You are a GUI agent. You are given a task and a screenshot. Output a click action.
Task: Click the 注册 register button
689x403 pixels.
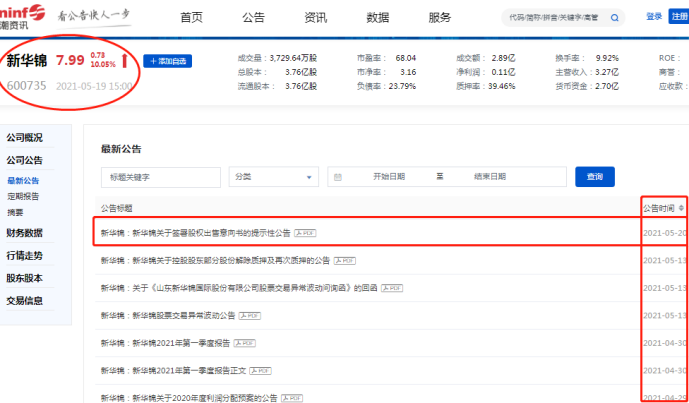tap(678, 17)
